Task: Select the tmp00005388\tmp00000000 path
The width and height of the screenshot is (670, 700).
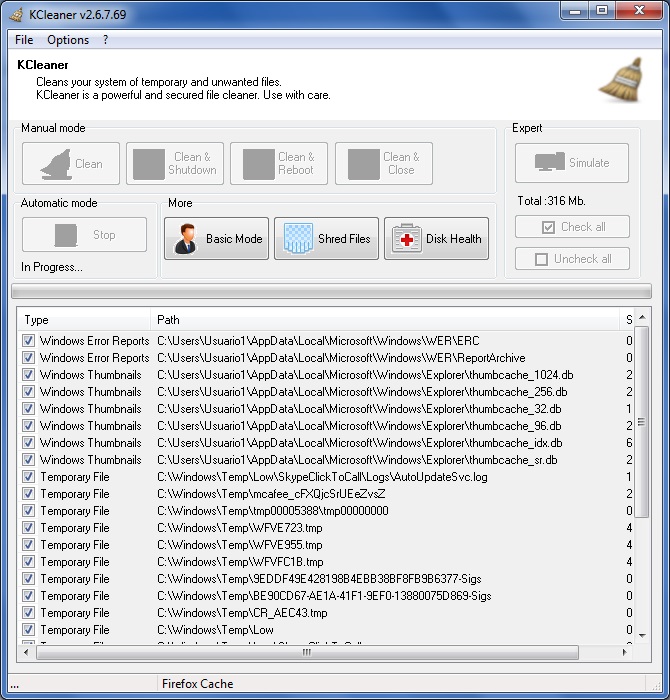Action: pos(273,511)
